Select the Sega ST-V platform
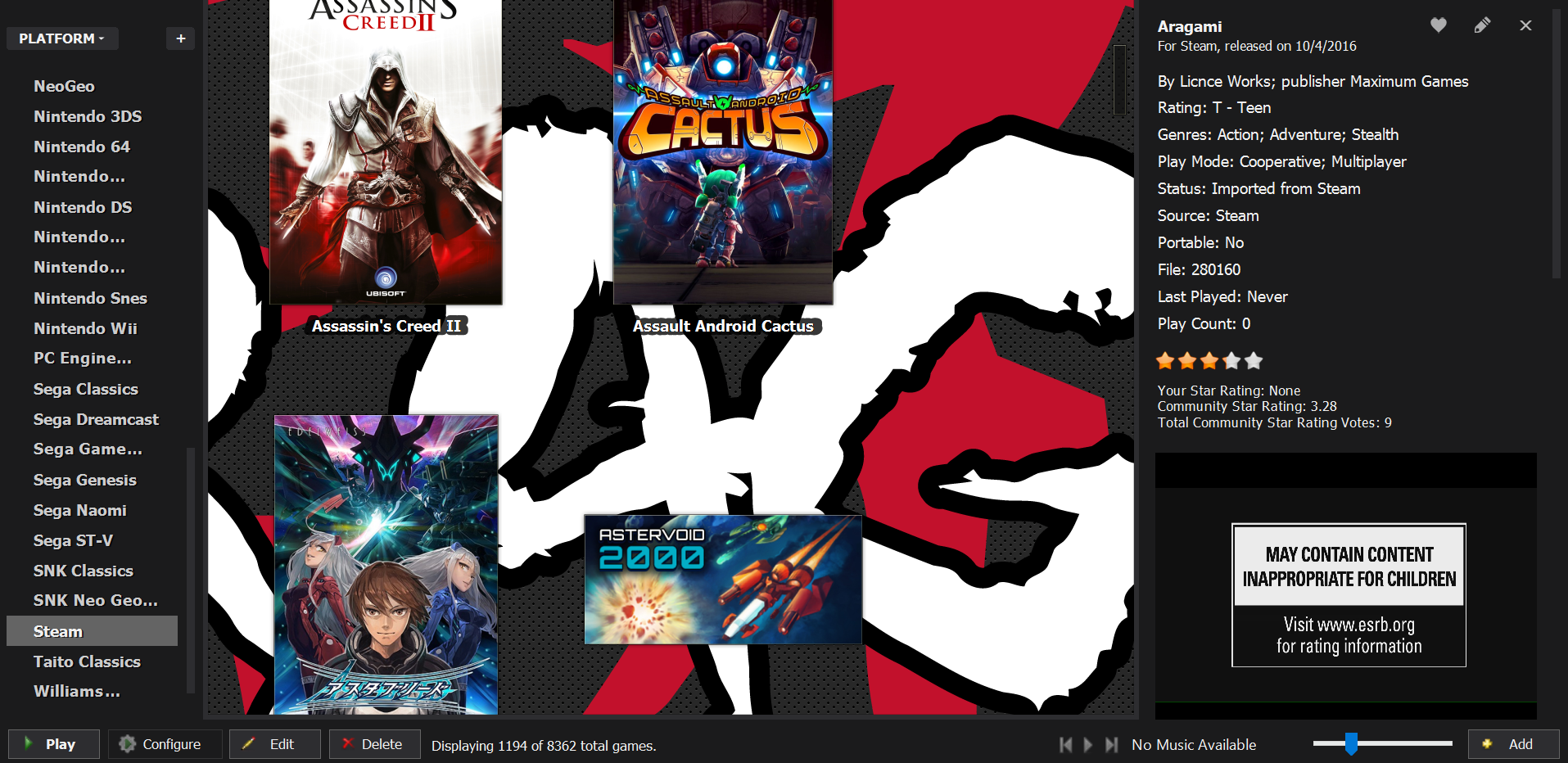 [73, 540]
